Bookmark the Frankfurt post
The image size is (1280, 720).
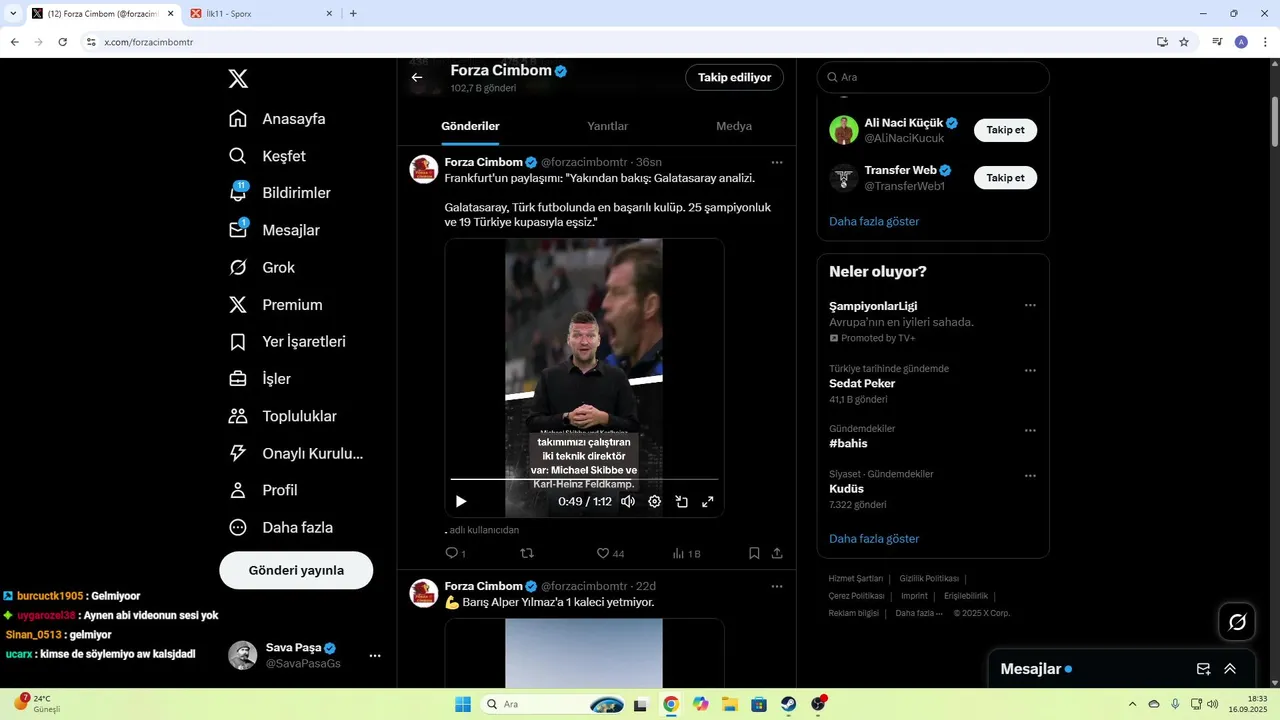pyautogui.click(x=754, y=553)
